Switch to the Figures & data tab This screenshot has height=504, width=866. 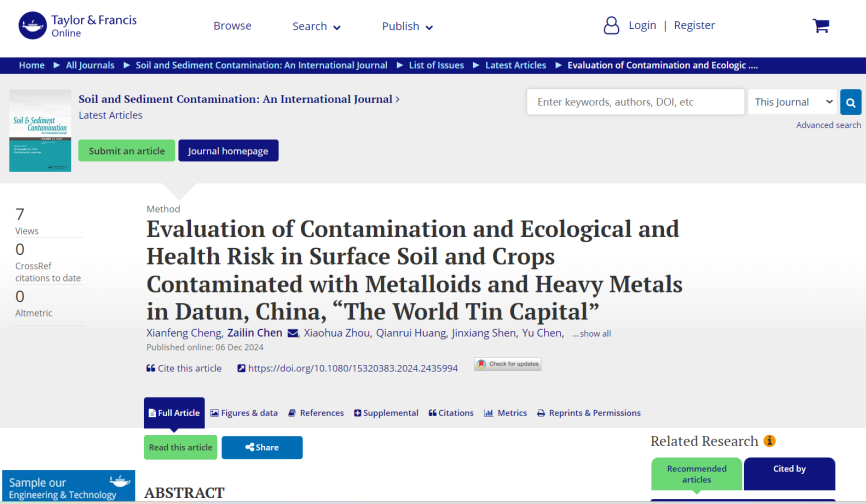[x=244, y=413]
